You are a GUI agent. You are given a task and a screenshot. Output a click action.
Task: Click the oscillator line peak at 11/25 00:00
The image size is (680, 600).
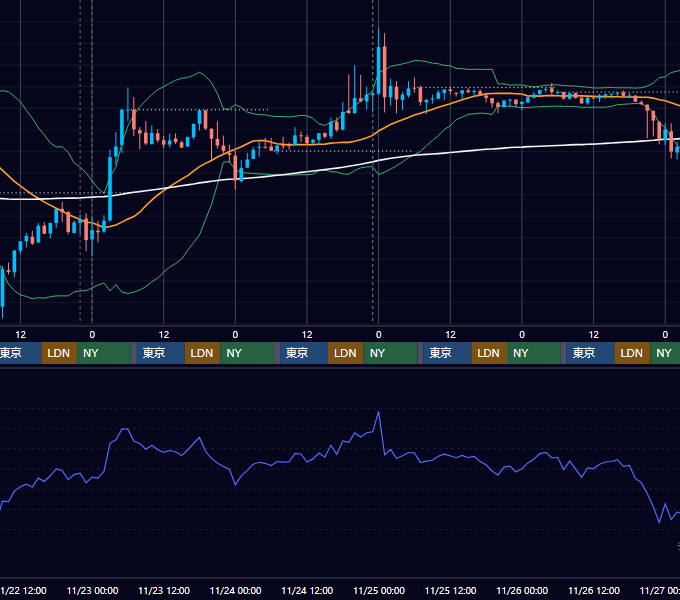[379, 413]
